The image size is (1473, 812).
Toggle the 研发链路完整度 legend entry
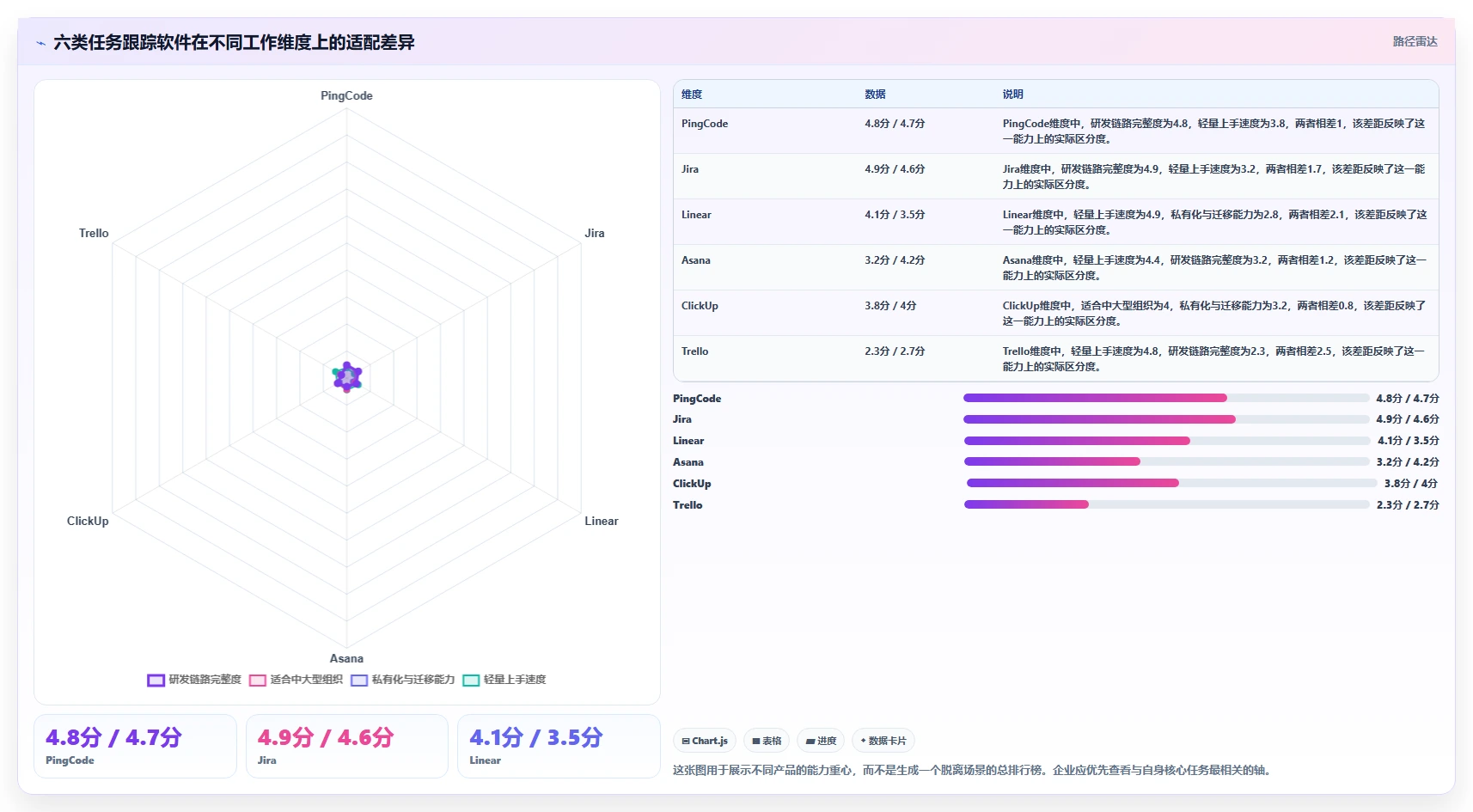194,680
